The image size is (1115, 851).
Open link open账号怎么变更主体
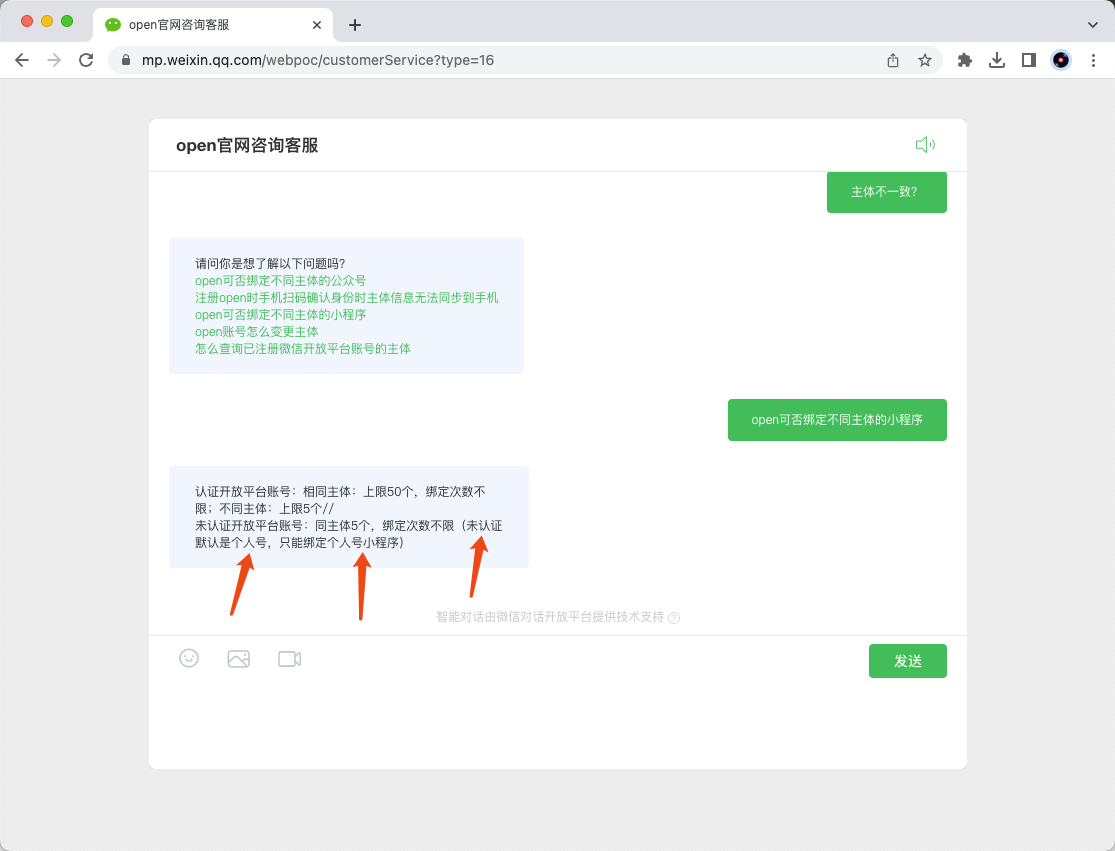[257, 332]
